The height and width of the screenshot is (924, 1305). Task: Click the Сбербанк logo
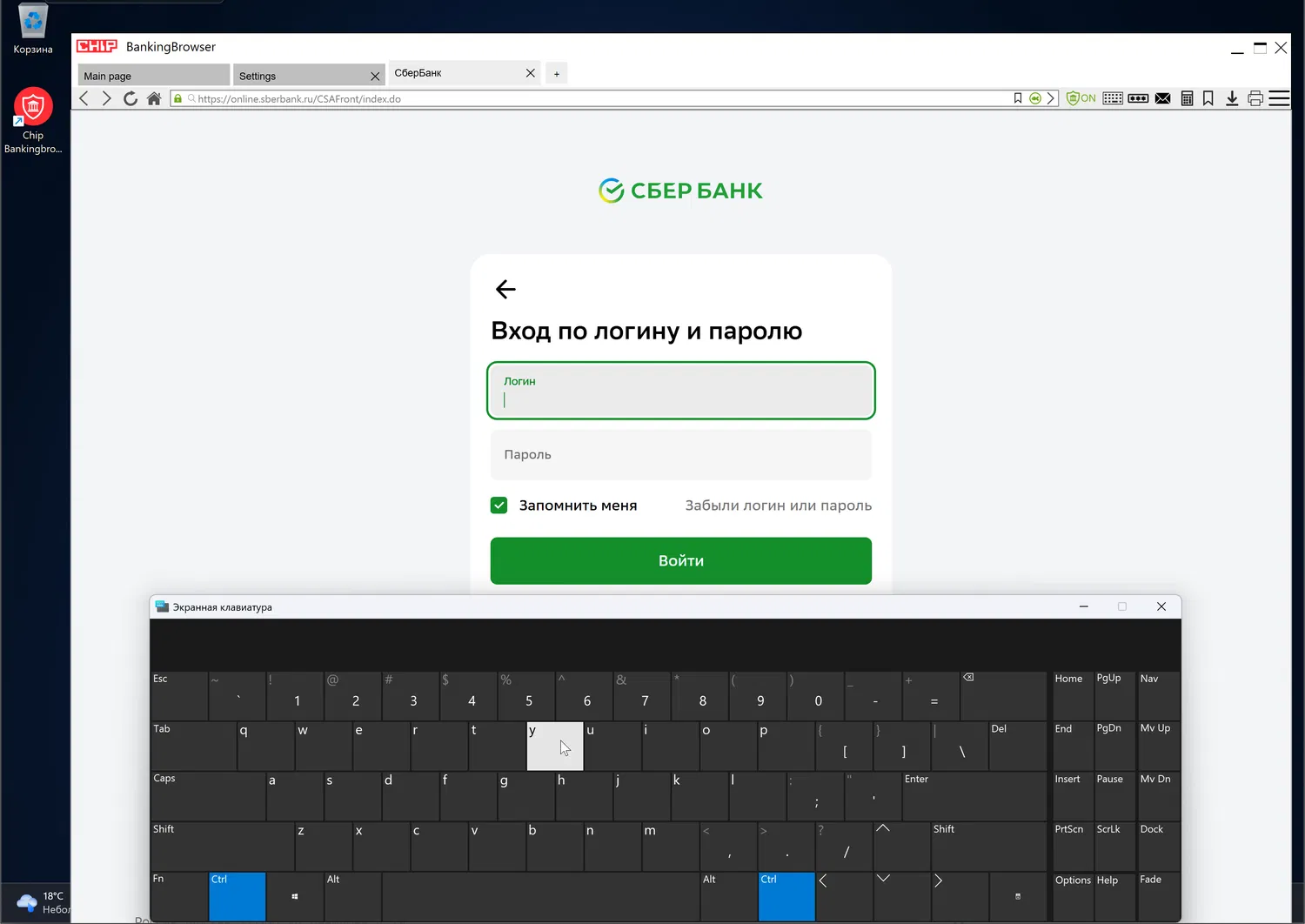pos(680,191)
